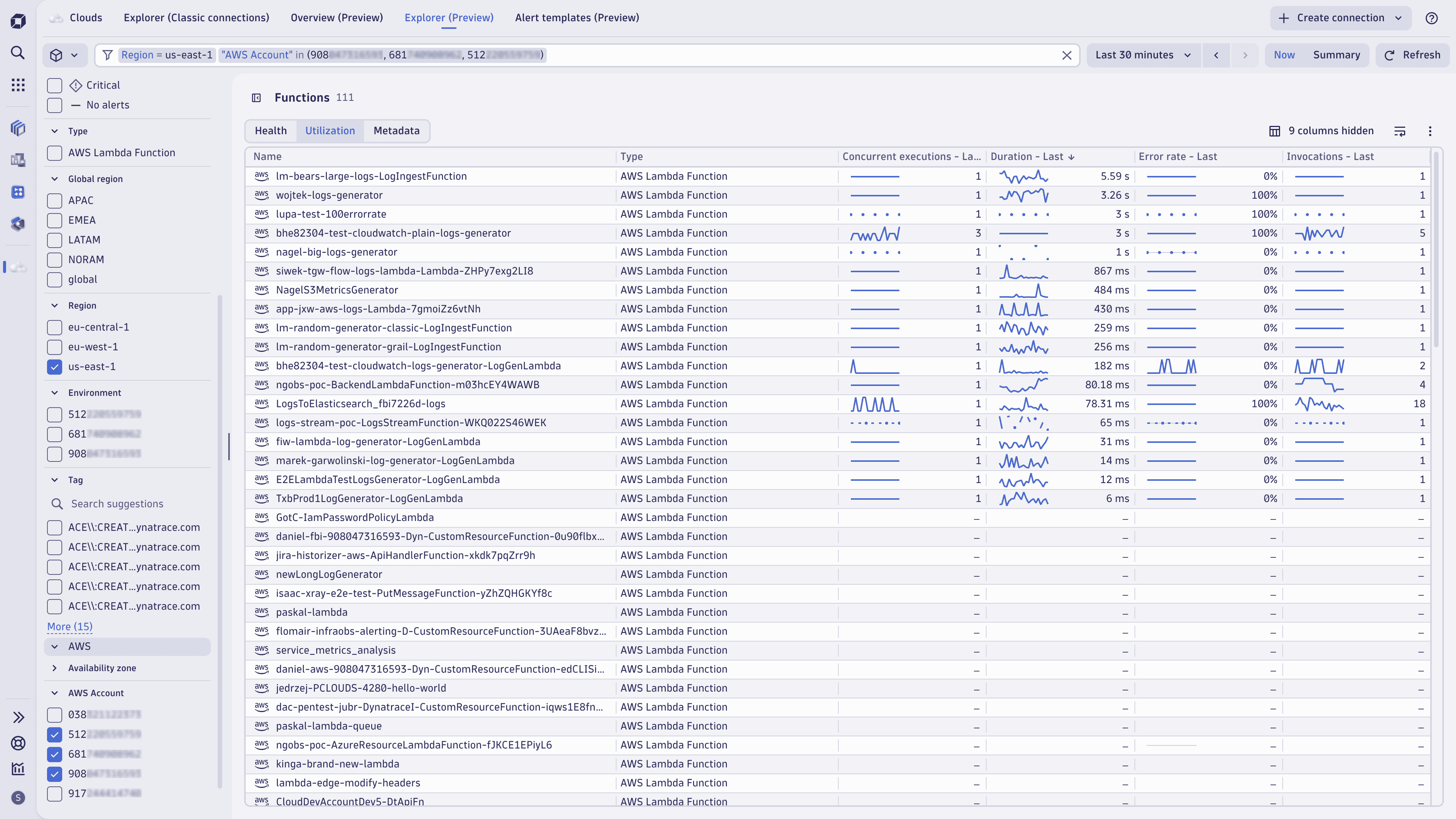
Task: Collapse the AWS Account section
Action: tap(55, 693)
